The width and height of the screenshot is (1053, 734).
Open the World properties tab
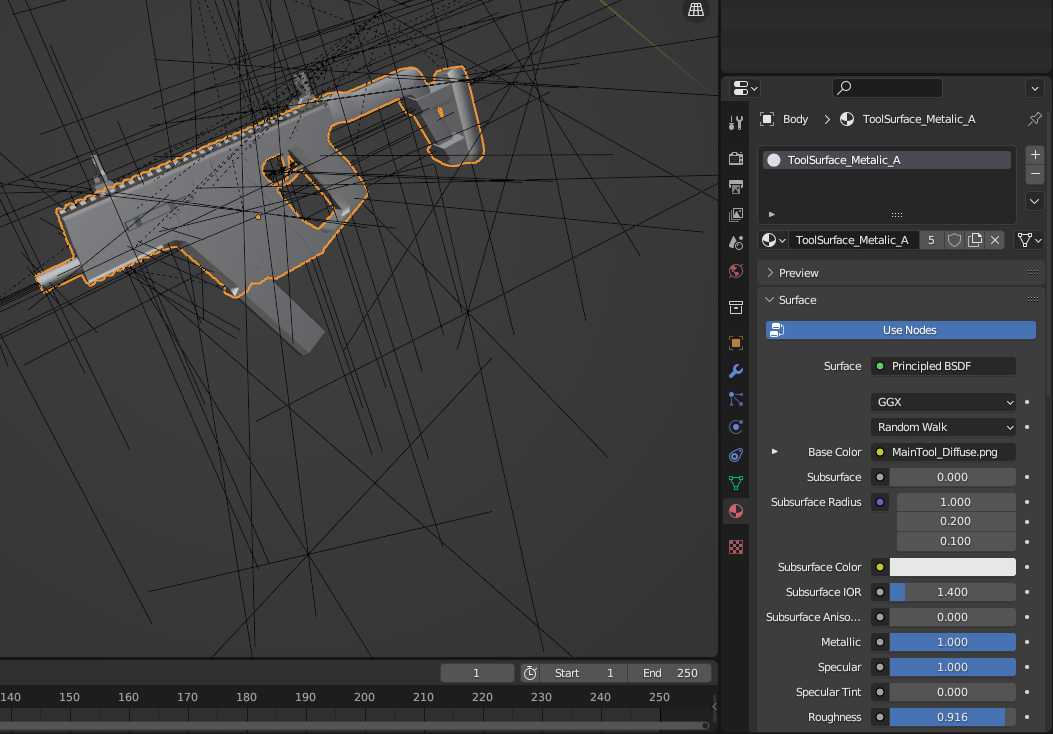pyautogui.click(x=736, y=271)
